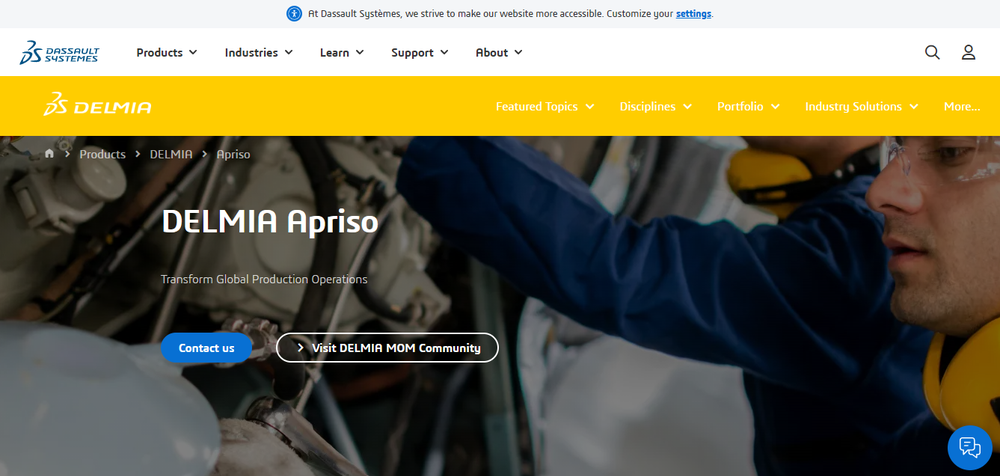
Task: Click the DELMIA Apriso page heading
Action: pyautogui.click(x=270, y=221)
